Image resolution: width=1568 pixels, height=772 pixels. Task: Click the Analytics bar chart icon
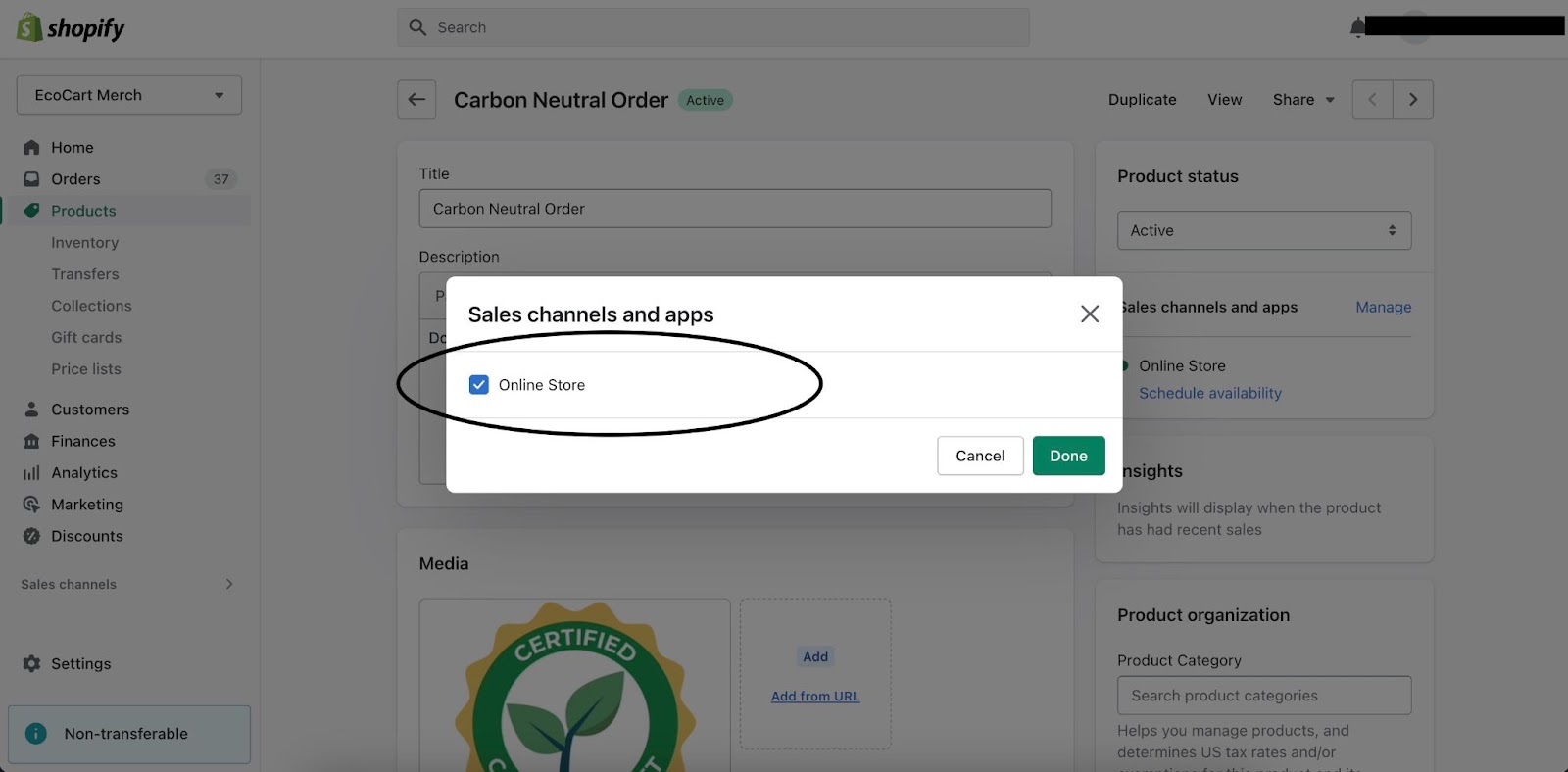point(31,473)
